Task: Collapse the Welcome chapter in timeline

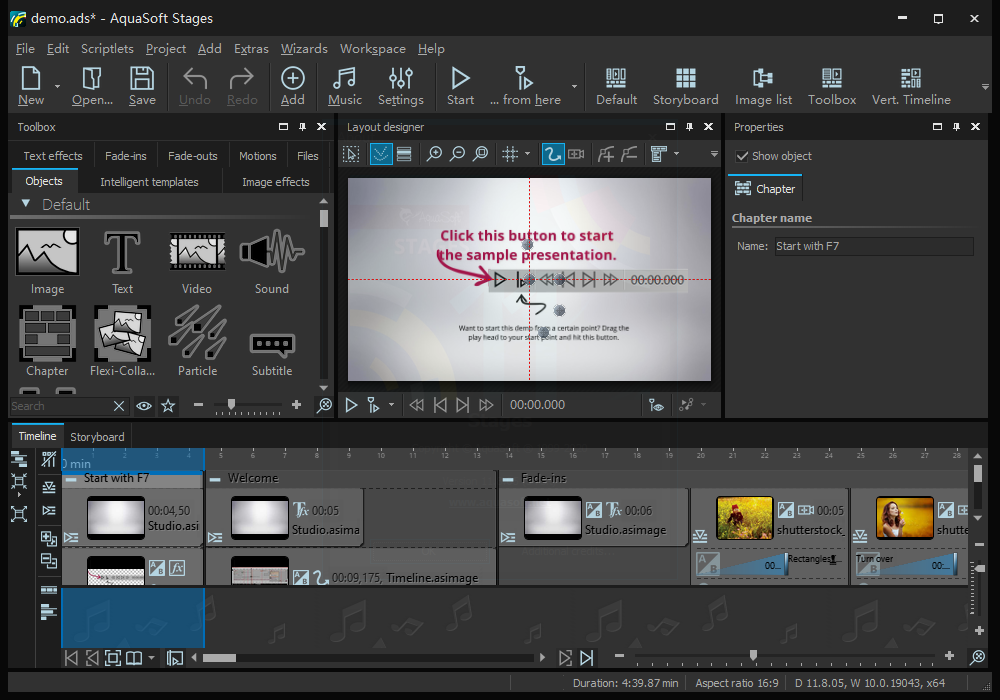Action: click(216, 479)
